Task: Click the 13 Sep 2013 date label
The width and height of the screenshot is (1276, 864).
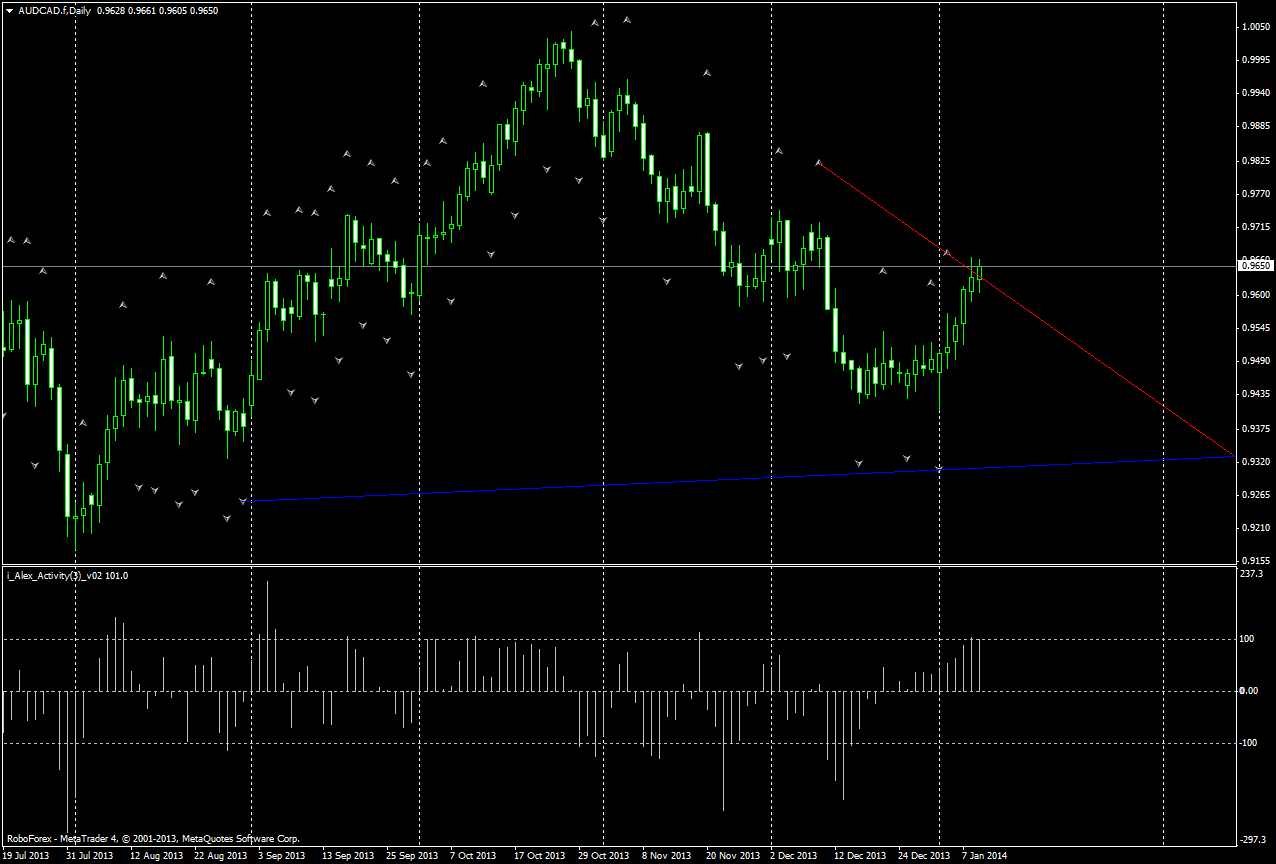Action: click(348, 856)
